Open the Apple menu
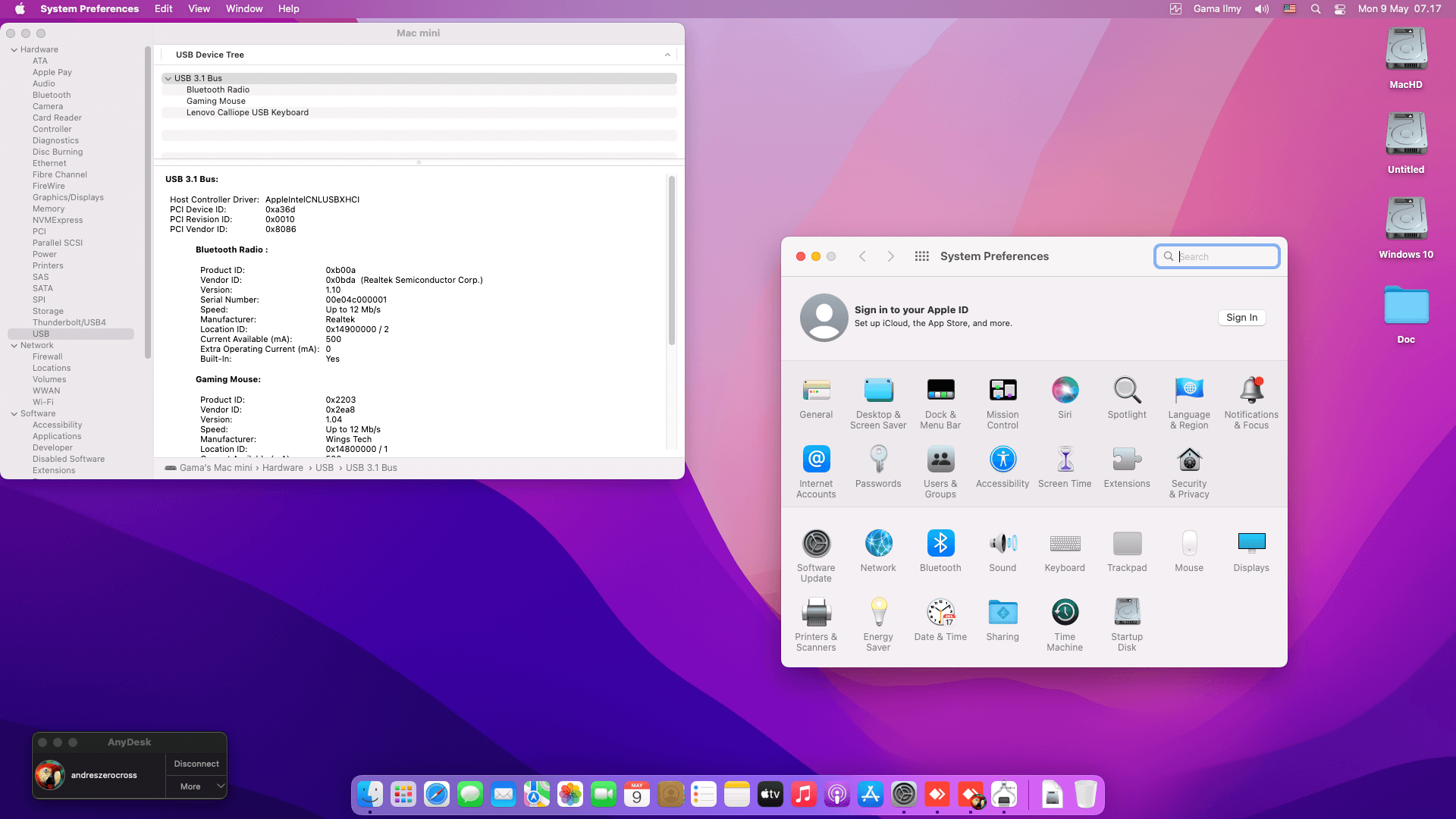 (20, 9)
